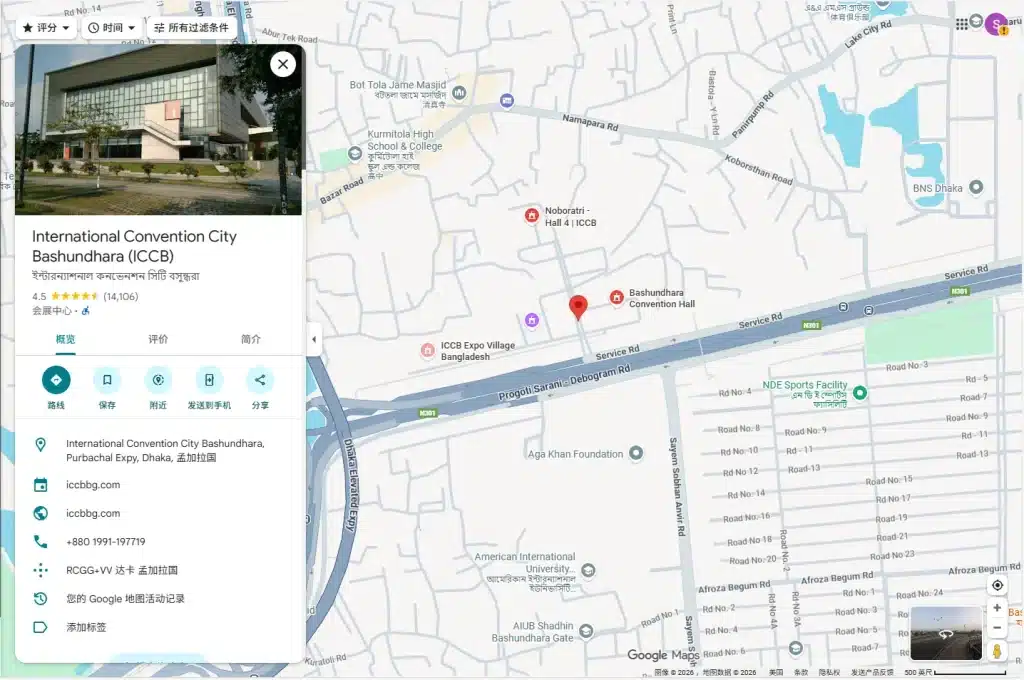Collapse the side panel arrow
The width and height of the screenshot is (1024, 680).
[x=314, y=339]
